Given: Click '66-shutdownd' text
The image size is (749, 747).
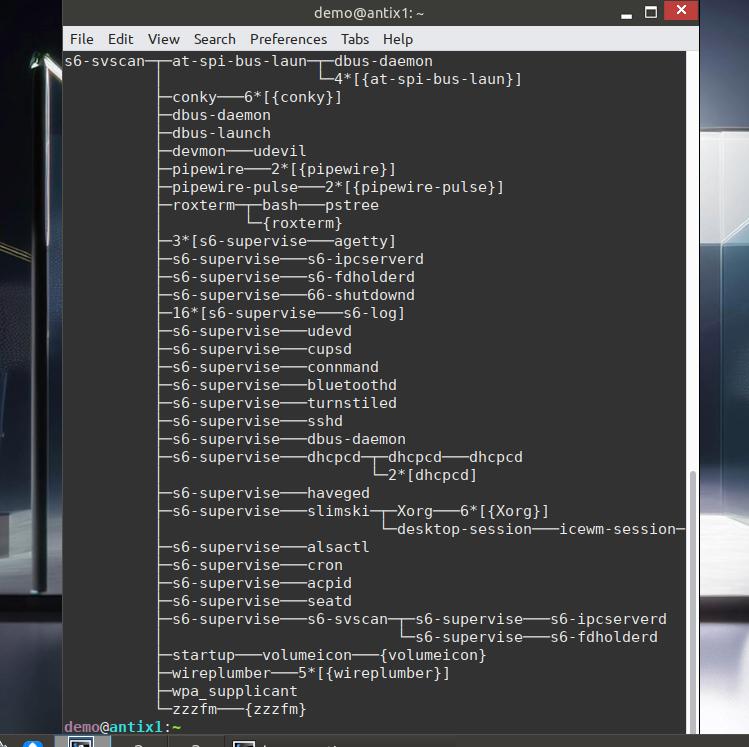Looking at the screenshot, I should tap(361, 295).
